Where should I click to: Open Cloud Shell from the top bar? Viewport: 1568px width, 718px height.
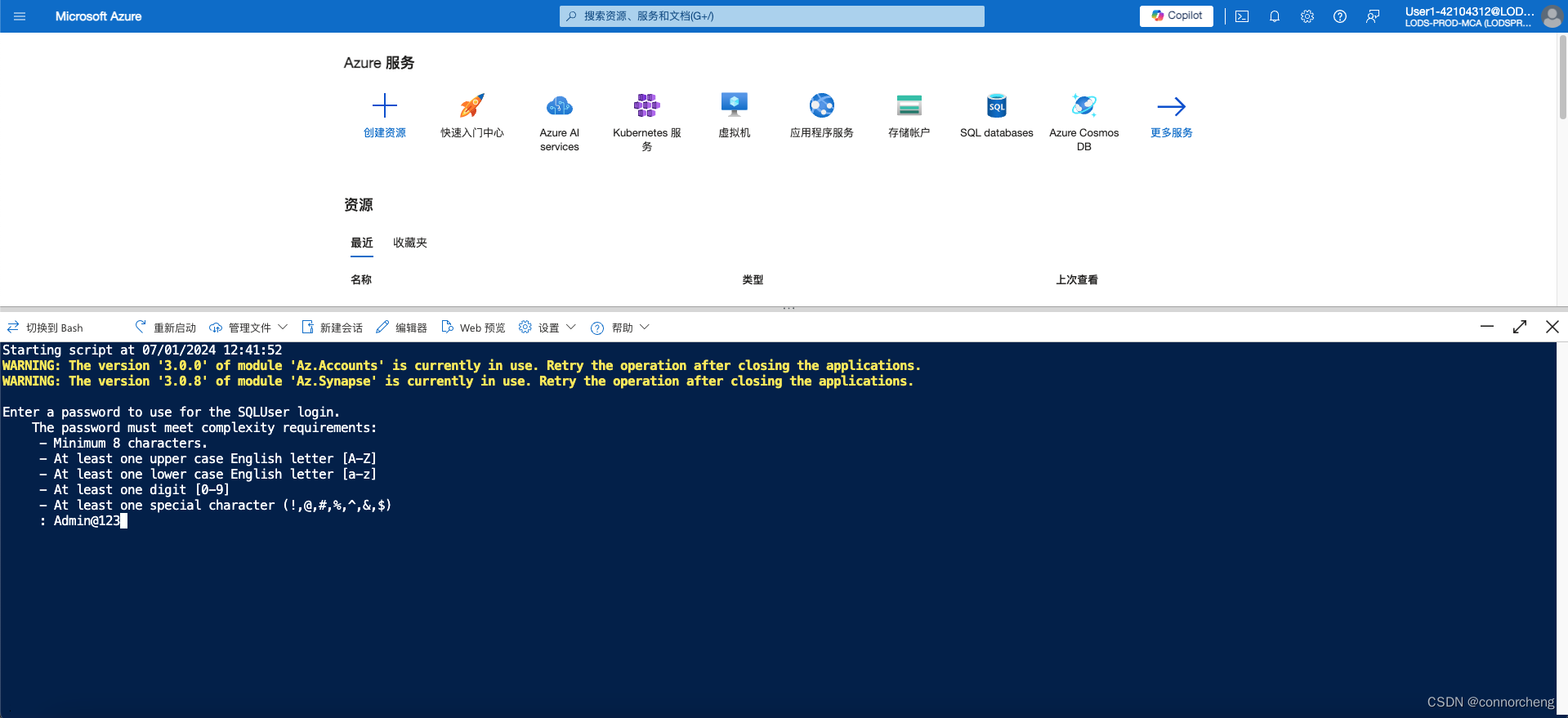tap(1242, 16)
